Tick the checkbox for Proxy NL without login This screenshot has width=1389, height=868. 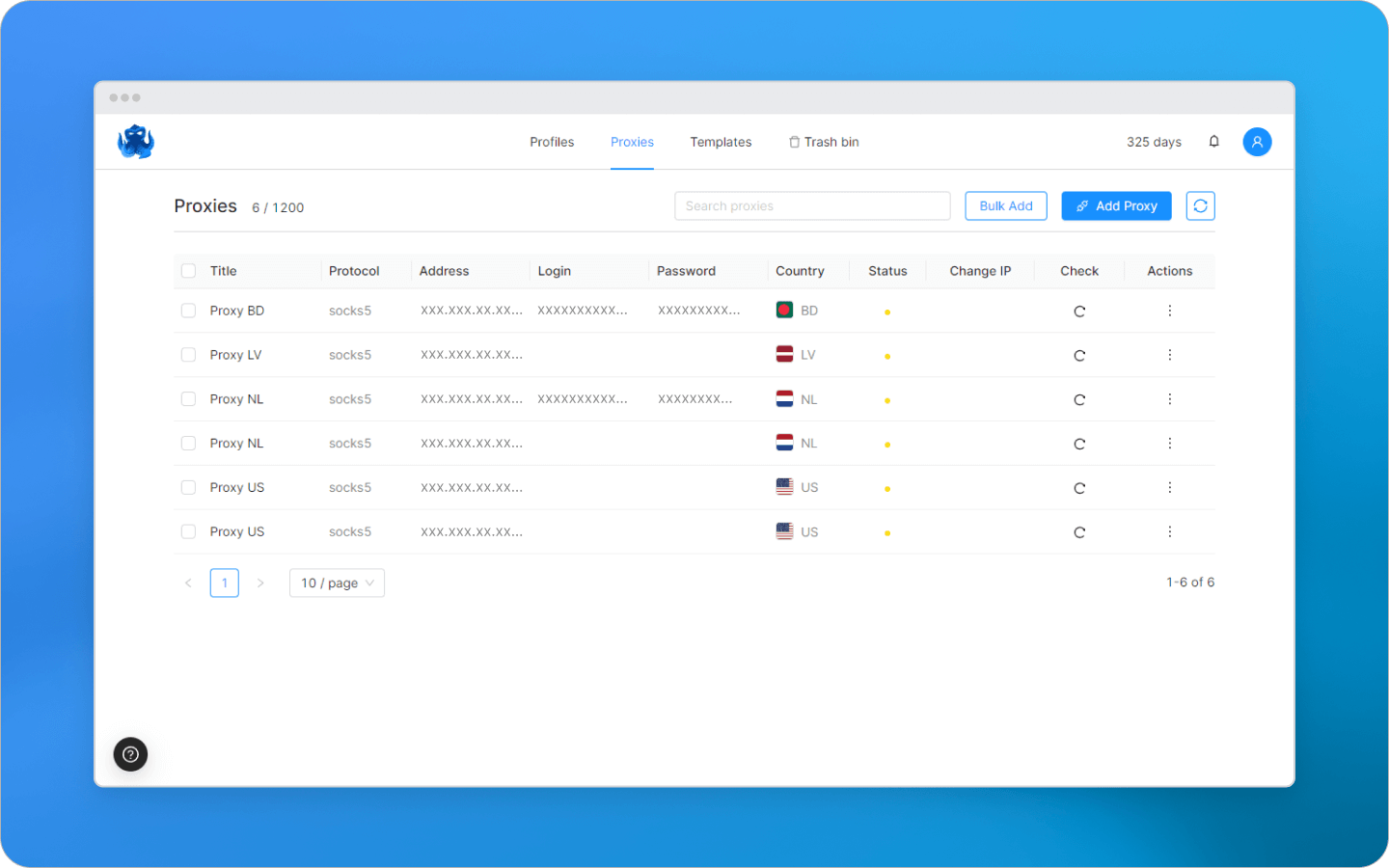(x=188, y=444)
